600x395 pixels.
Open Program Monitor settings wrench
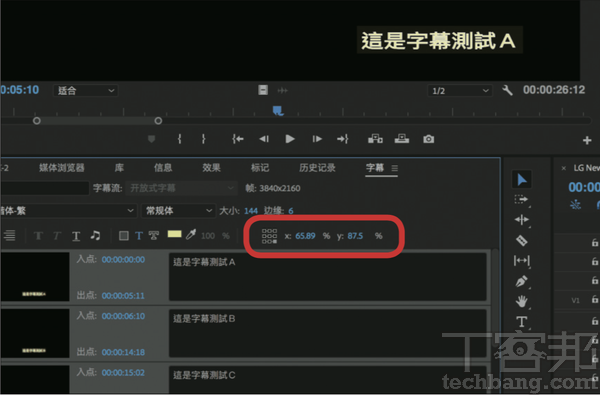pos(507,90)
